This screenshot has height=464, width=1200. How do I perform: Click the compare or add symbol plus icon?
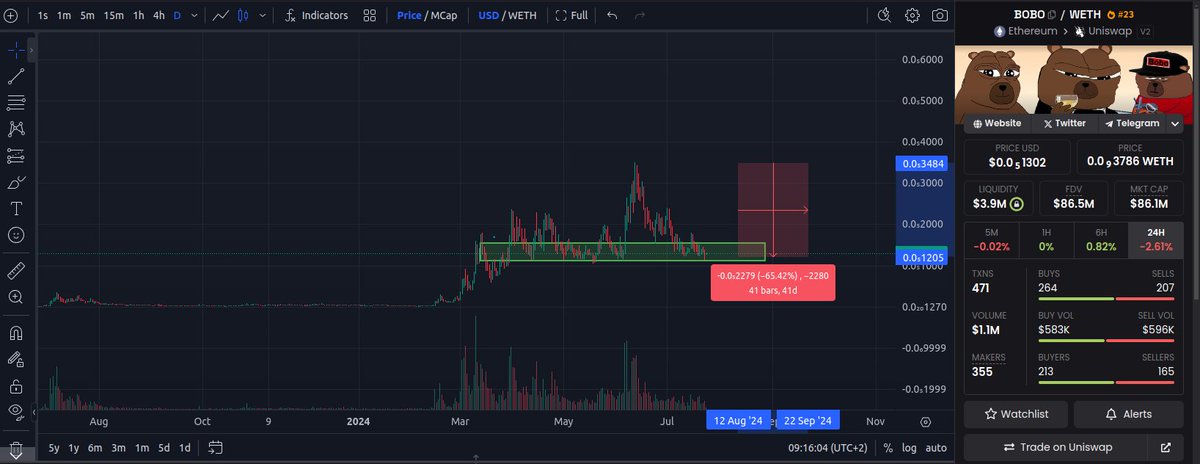(x=11, y=15)
